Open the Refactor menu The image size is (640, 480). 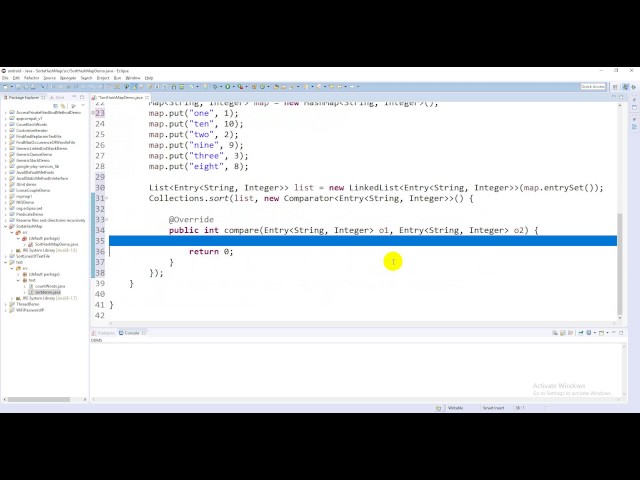[31, 78]
